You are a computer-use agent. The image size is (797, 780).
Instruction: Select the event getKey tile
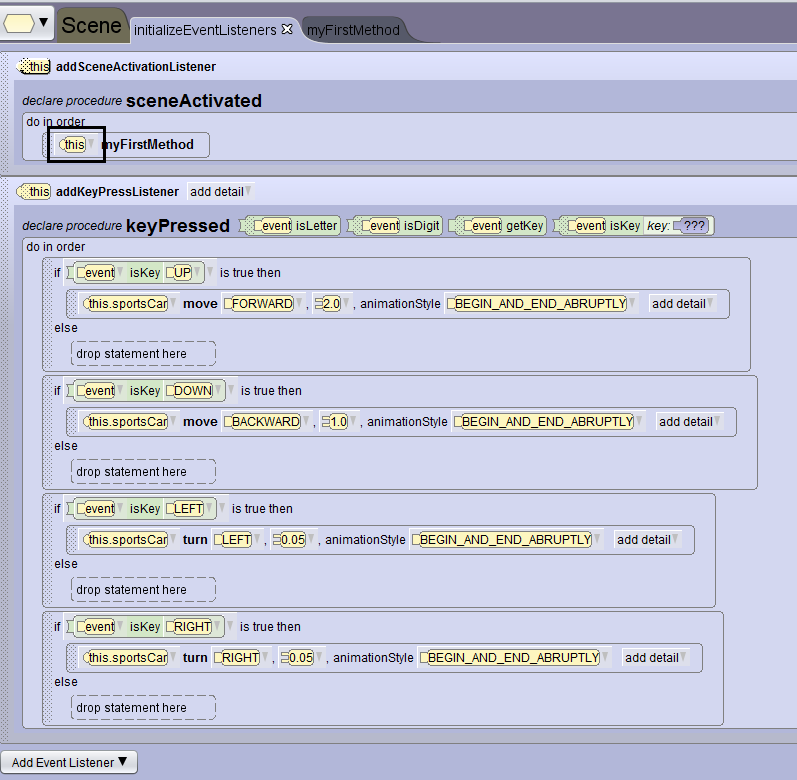(498, 226)
